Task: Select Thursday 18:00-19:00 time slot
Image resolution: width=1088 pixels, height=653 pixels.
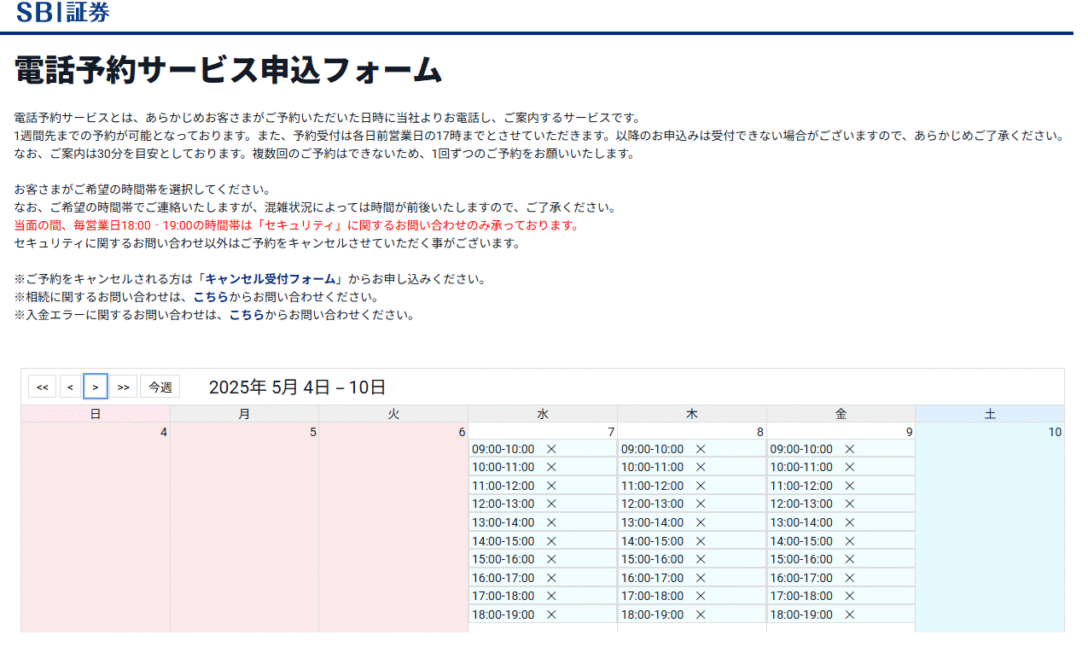Action: pos(652,615)
